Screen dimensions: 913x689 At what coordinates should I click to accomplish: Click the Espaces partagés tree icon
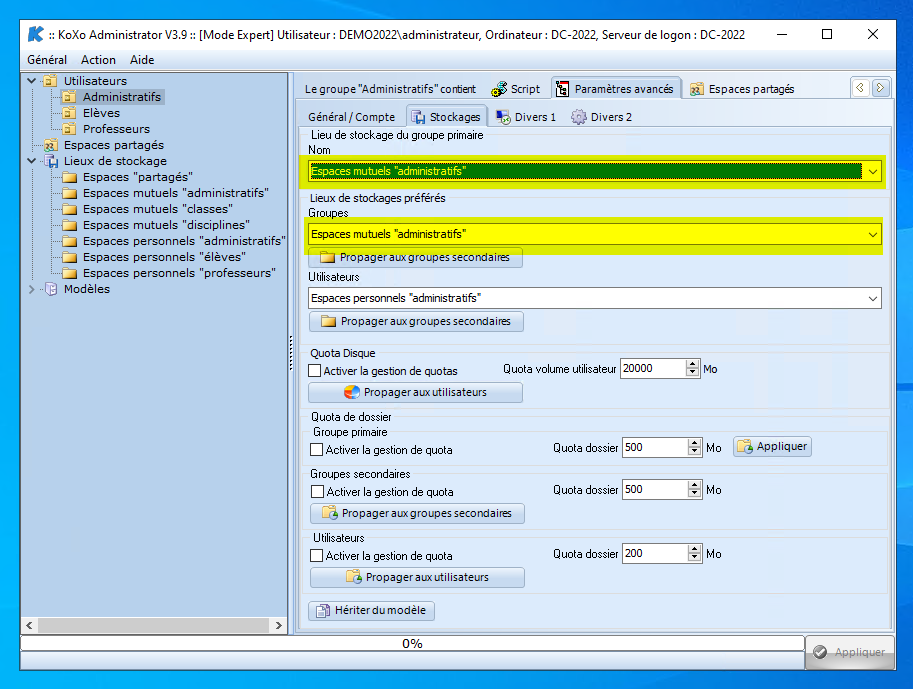pyautogui.click(x=51, y=145)
